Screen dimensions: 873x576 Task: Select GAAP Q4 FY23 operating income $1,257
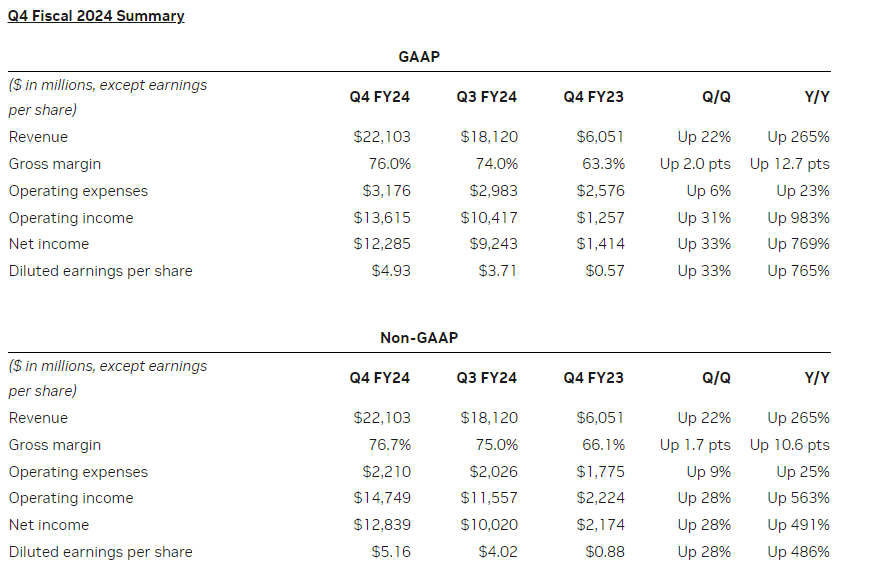click(600, 218)
